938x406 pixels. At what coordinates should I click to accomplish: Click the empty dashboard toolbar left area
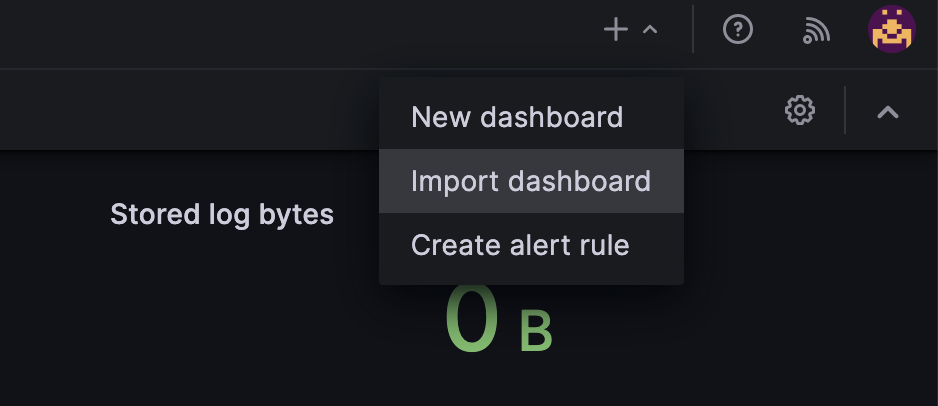[x=180, y=110]
